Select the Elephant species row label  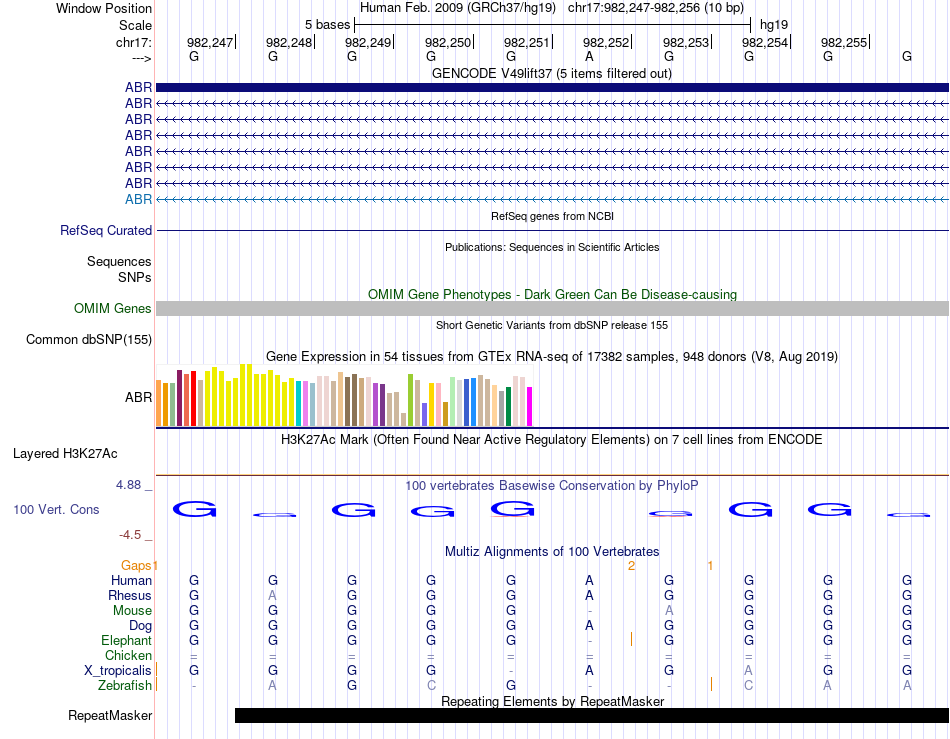pos(126,640)
